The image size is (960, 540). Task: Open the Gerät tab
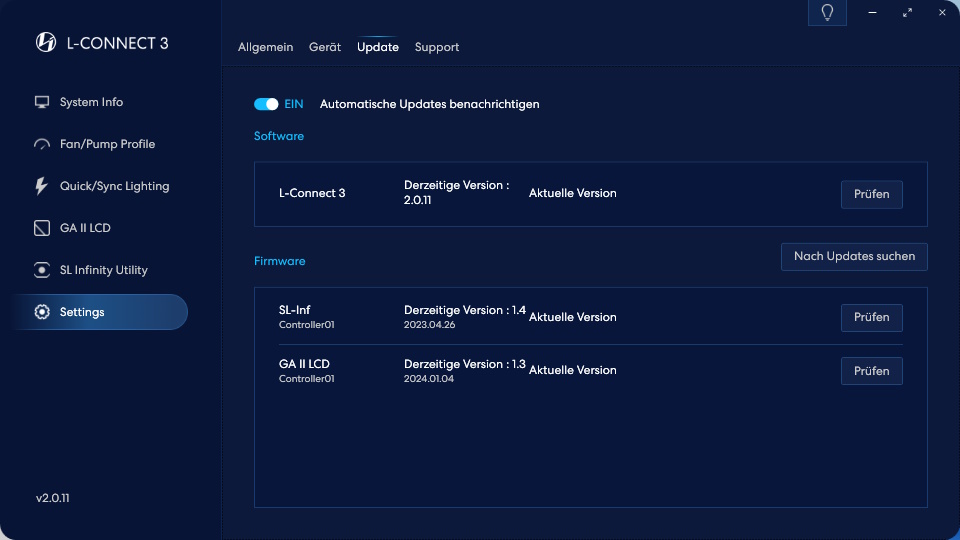click(x=325, y=47)
